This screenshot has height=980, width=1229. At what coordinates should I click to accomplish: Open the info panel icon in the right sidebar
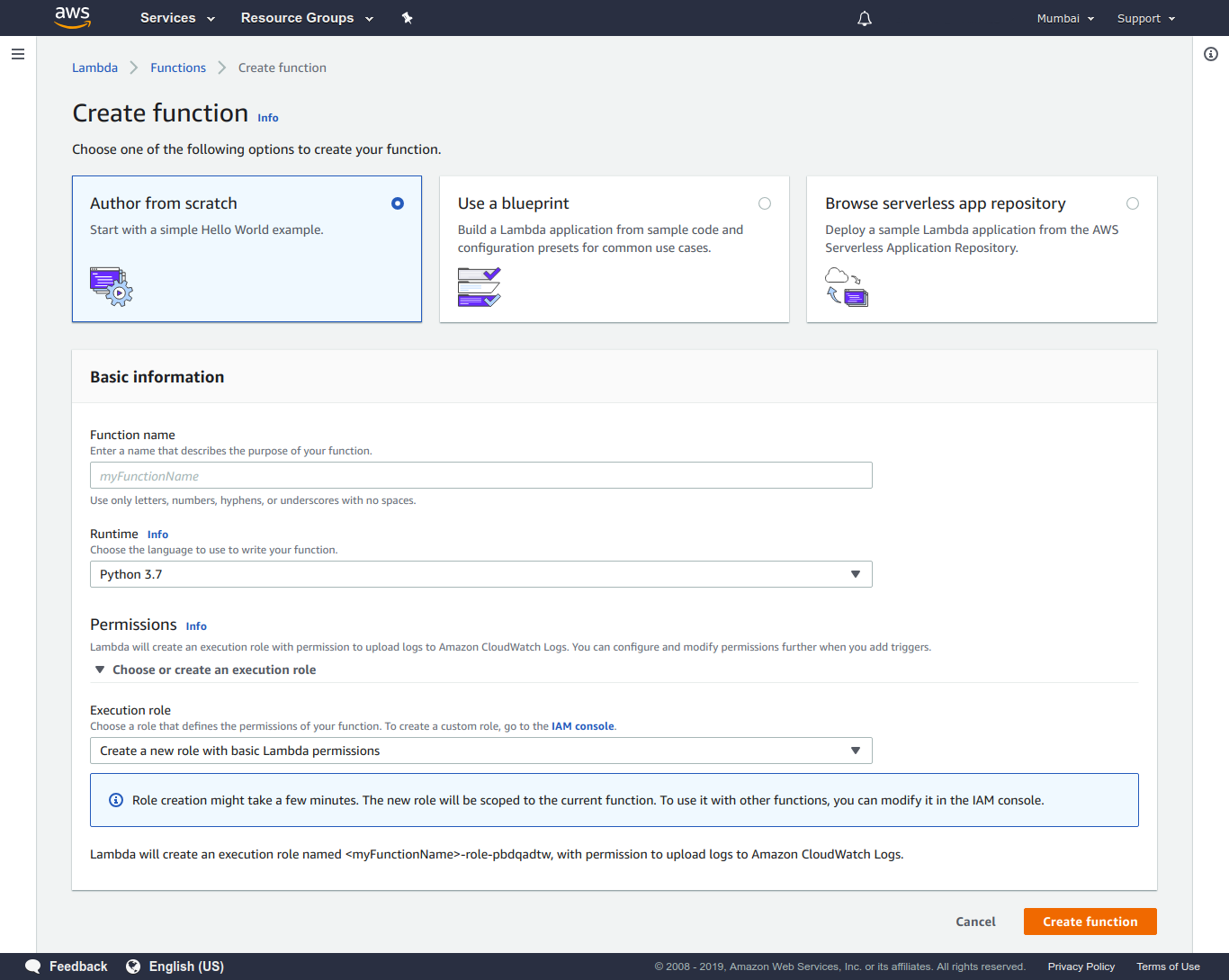pos(1211,54)
